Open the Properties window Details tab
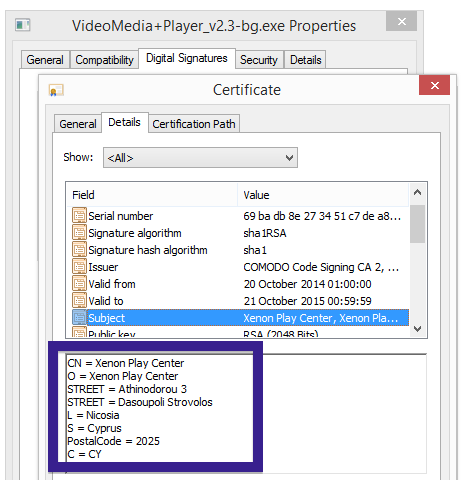This screenshot has height=480, width=464. (306, 60)
